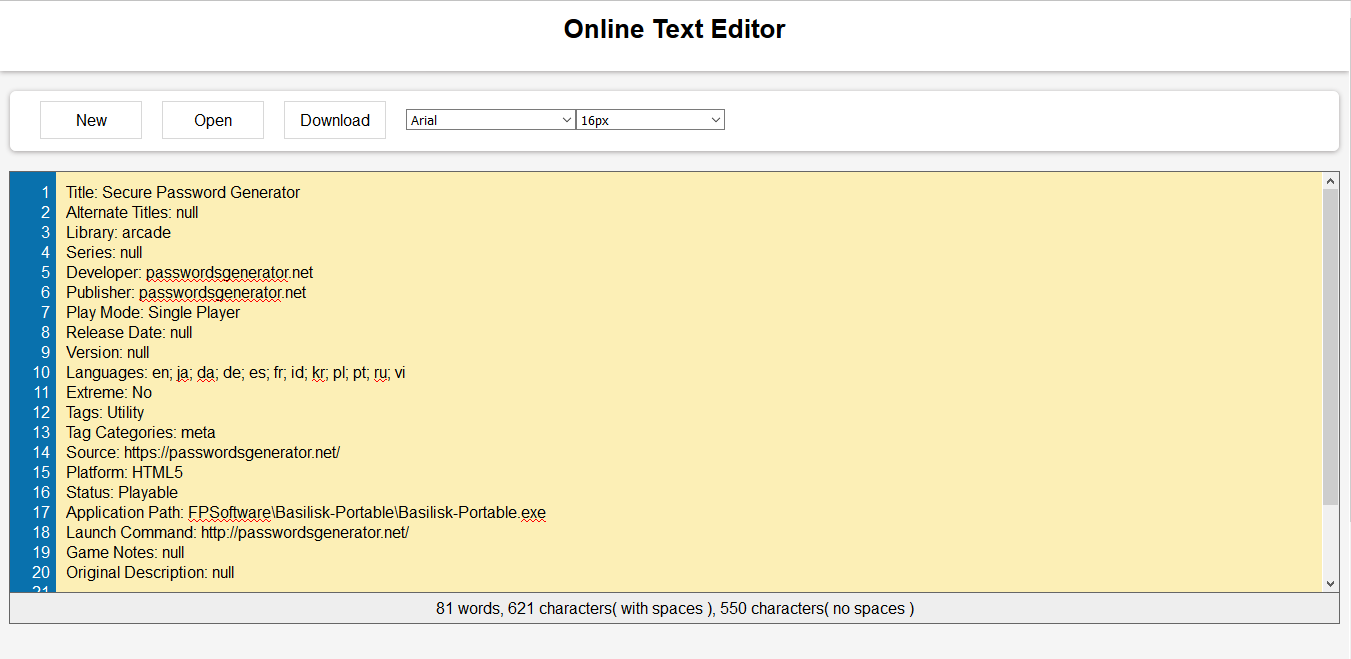The image size is (1351, 659).
Task: Click the line 'Title: Secure Password Generator'
Action: tap(183, 192)
